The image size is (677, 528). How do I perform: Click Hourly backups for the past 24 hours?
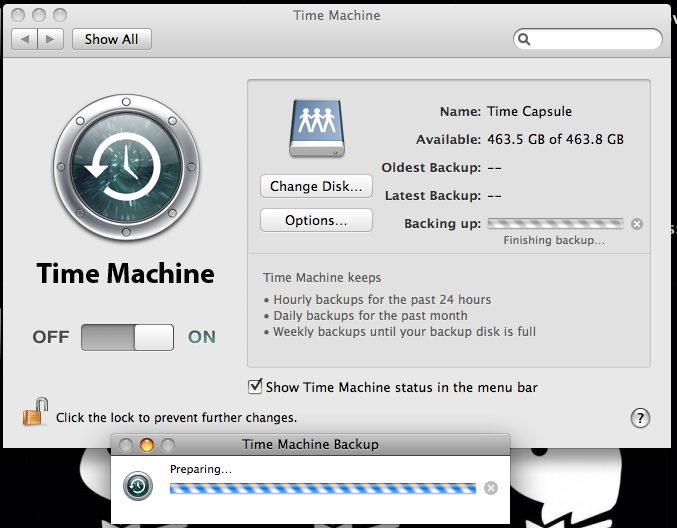point(382,300)
